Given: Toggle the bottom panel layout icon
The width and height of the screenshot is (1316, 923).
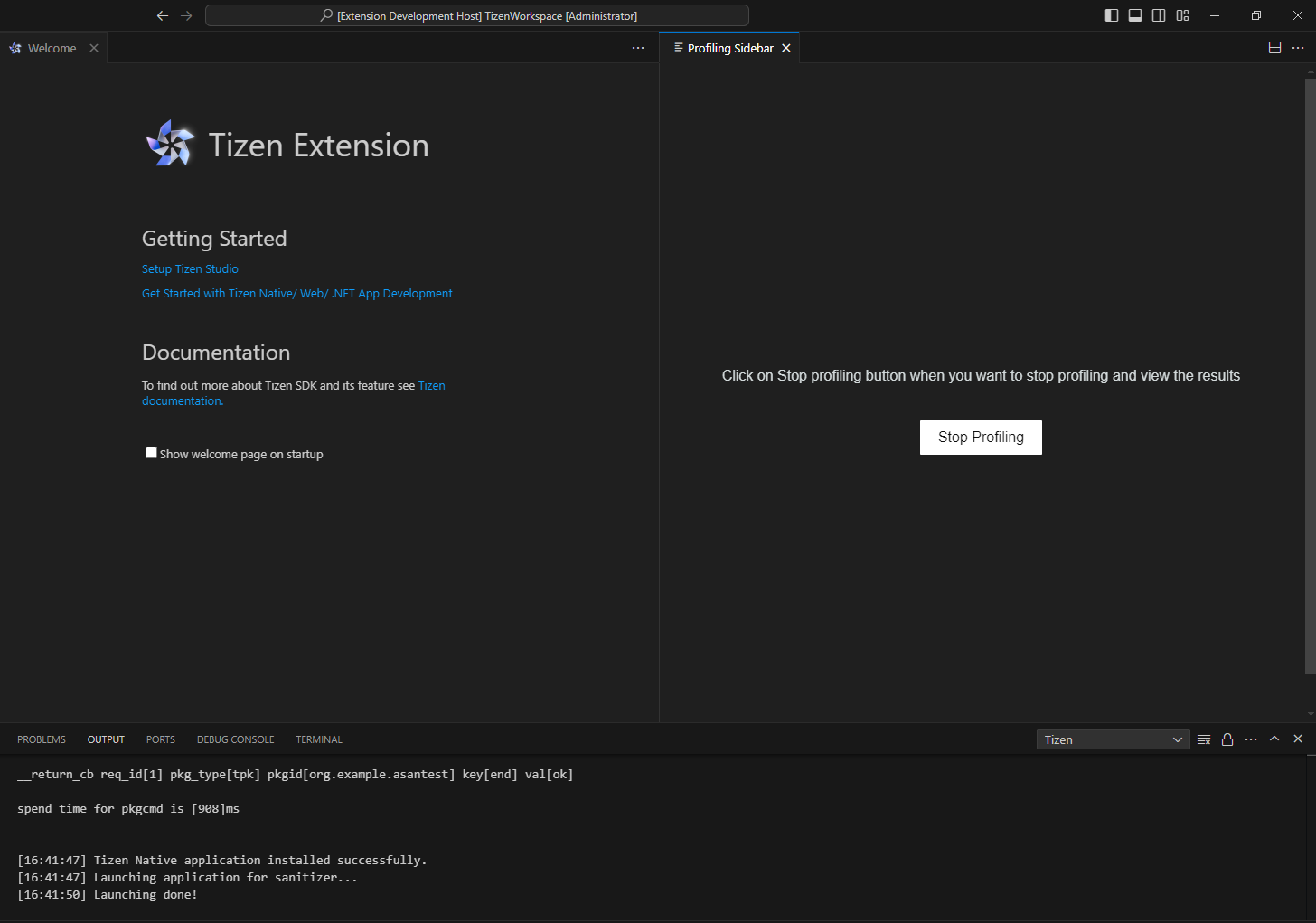Looking at the screenshot, I should [1135, 15].
